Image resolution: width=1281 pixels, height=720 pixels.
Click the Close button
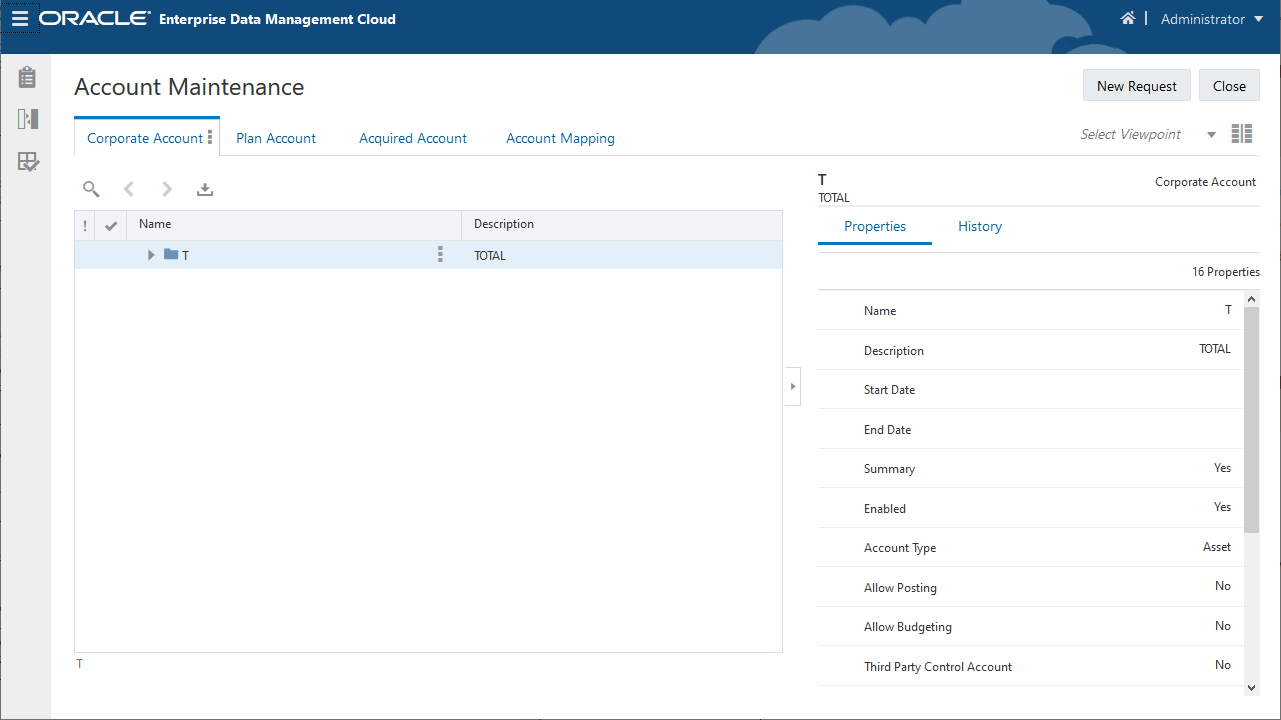[x=1229, y=85]
